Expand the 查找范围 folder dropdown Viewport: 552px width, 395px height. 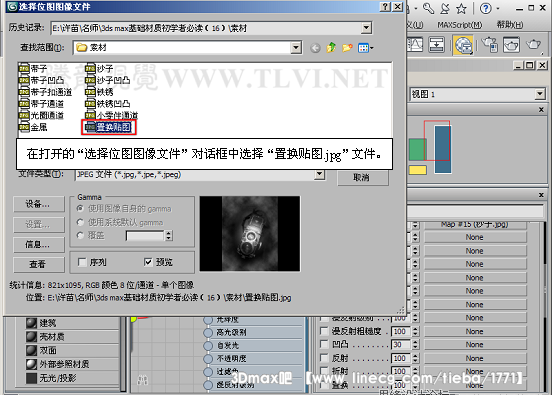(296, 47)
